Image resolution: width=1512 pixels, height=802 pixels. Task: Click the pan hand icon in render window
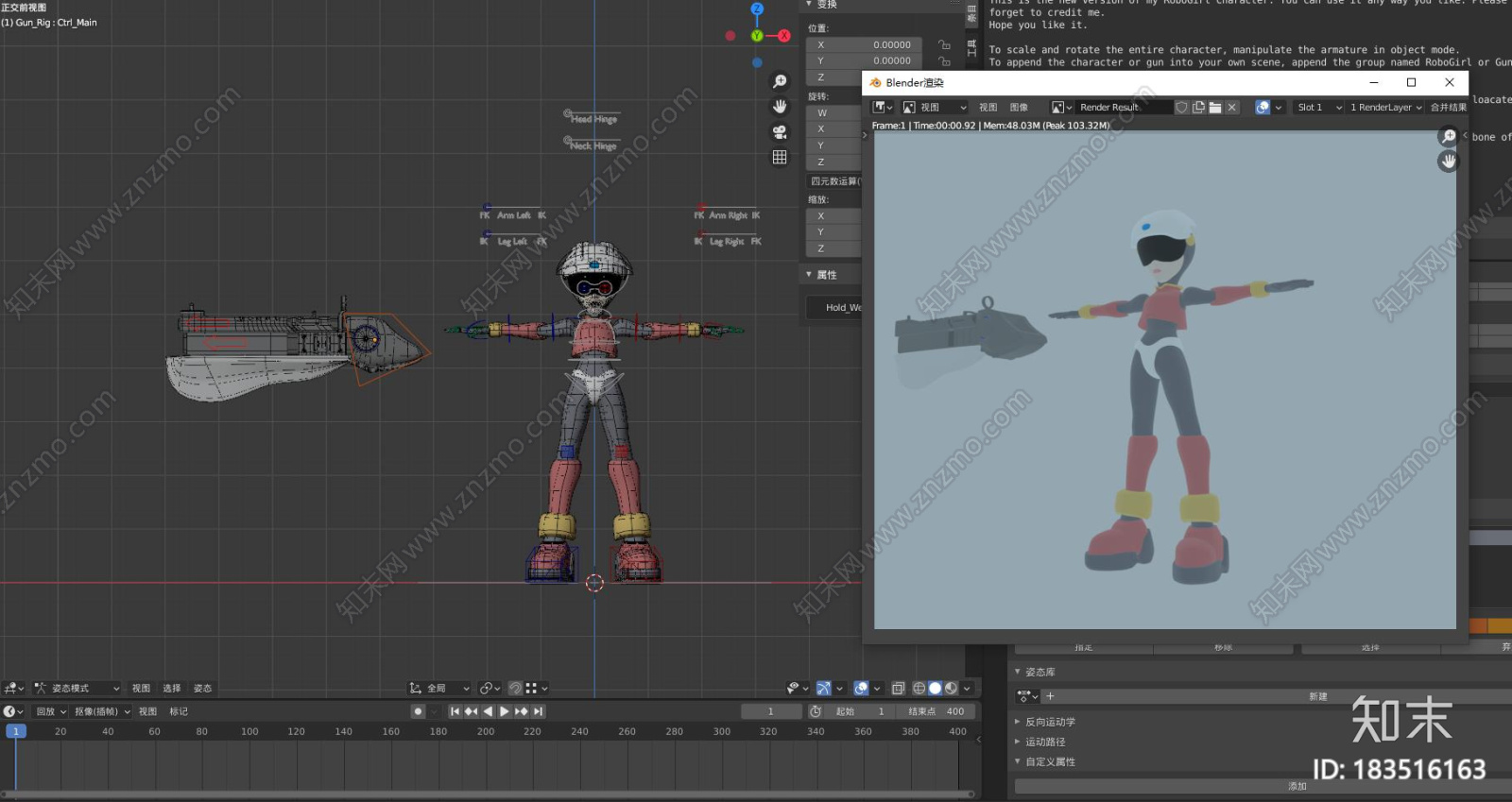pos(1449,162)
